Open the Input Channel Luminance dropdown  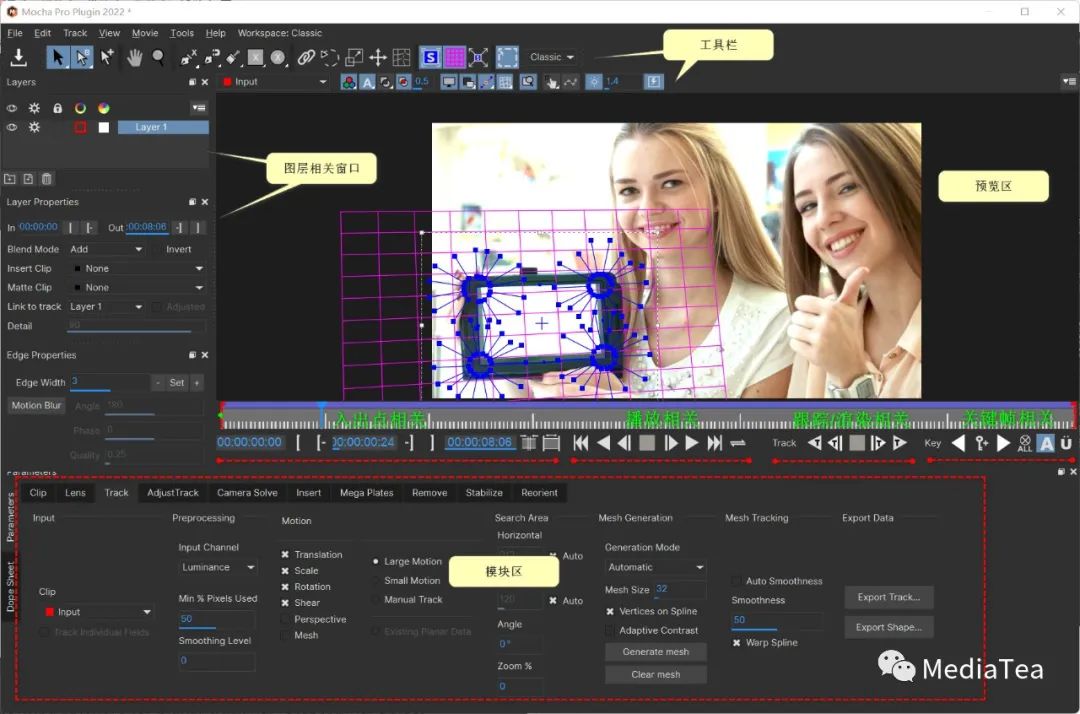pos(218,567)
